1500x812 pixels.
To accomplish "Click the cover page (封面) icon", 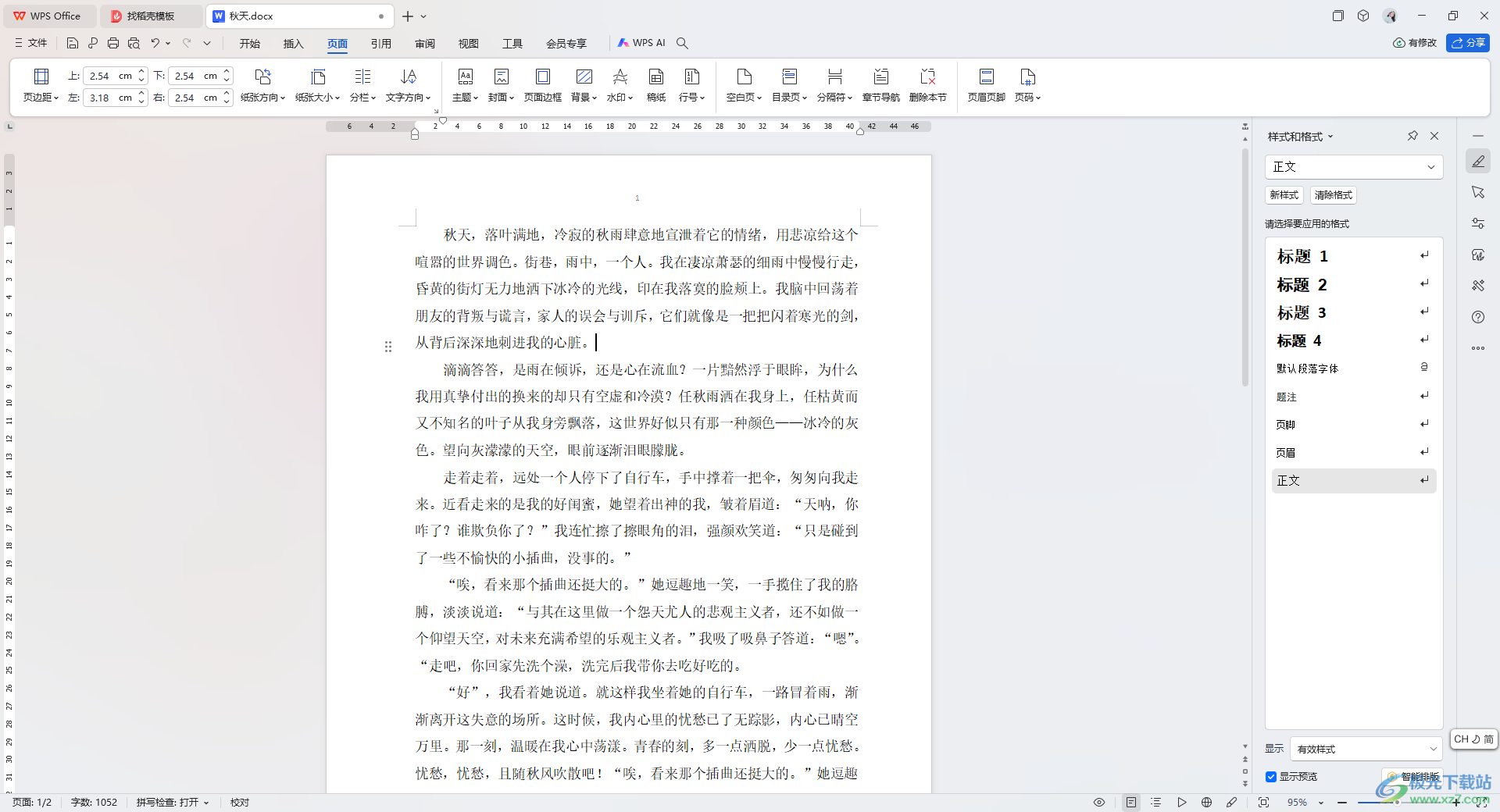I will 501,77.
